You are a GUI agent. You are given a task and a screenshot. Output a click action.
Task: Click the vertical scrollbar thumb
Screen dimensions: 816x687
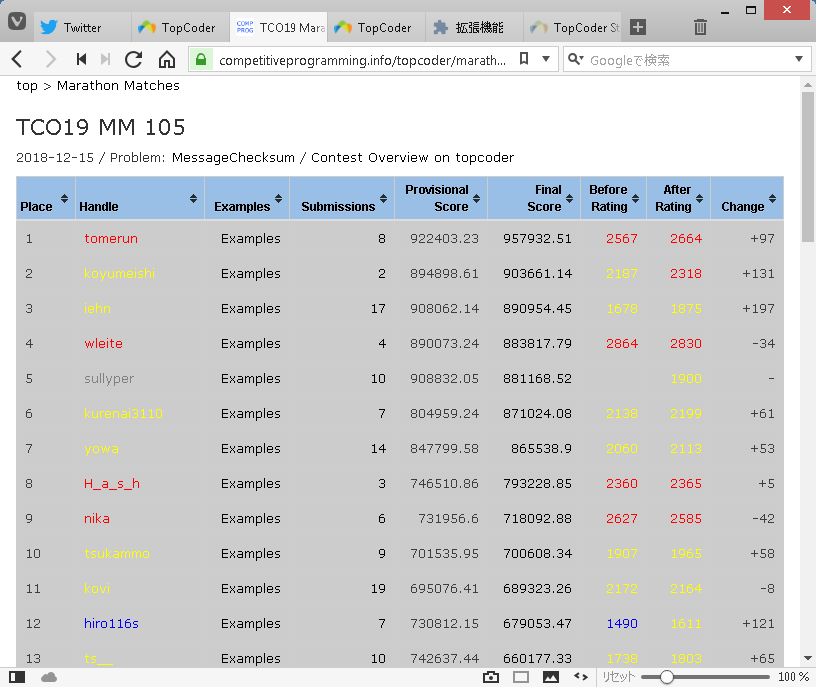(x=808, y=167)
